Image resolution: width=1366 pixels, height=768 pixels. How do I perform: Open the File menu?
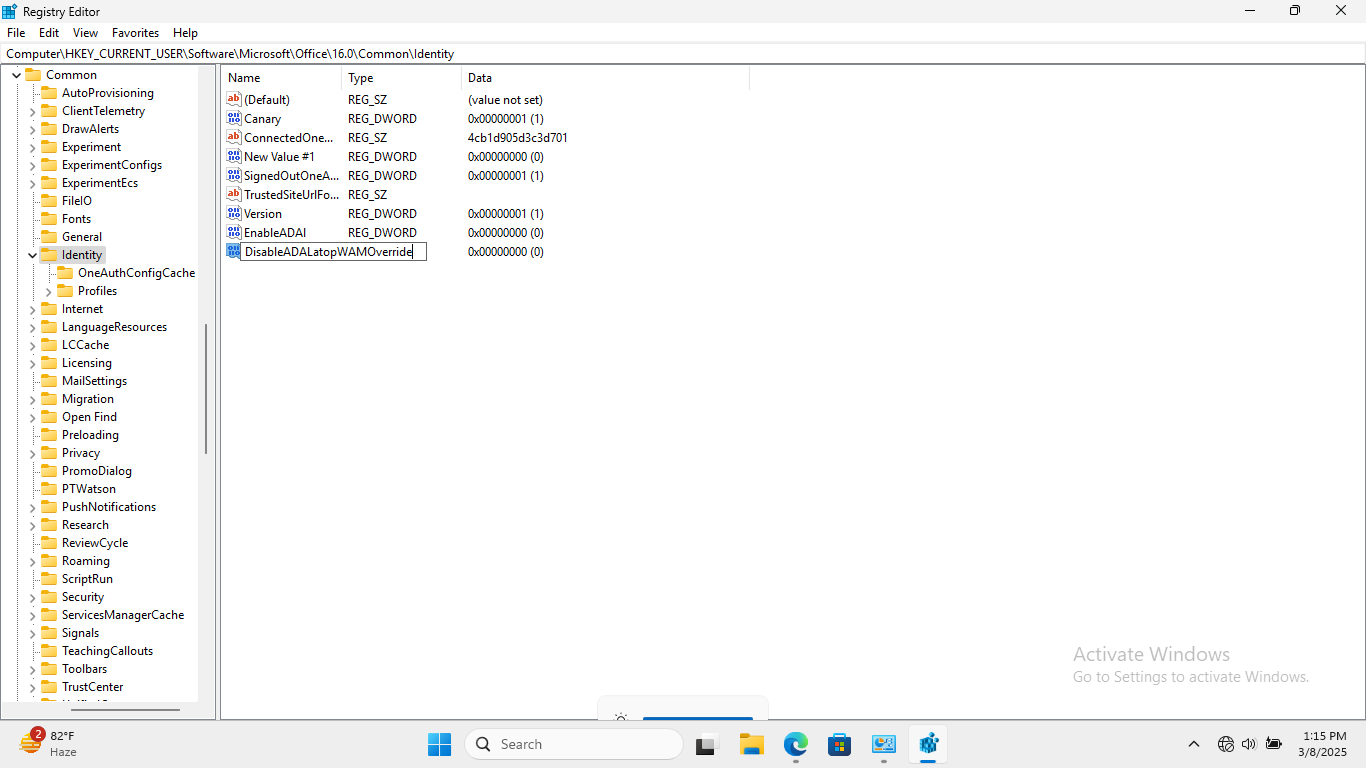coord(16,33)
